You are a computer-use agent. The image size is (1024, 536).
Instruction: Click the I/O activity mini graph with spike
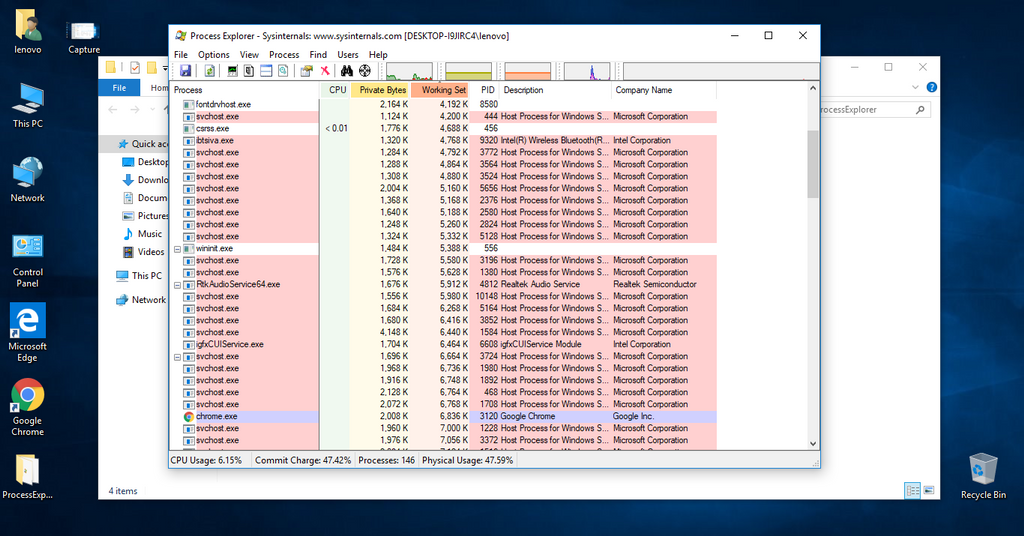[587, 71]
